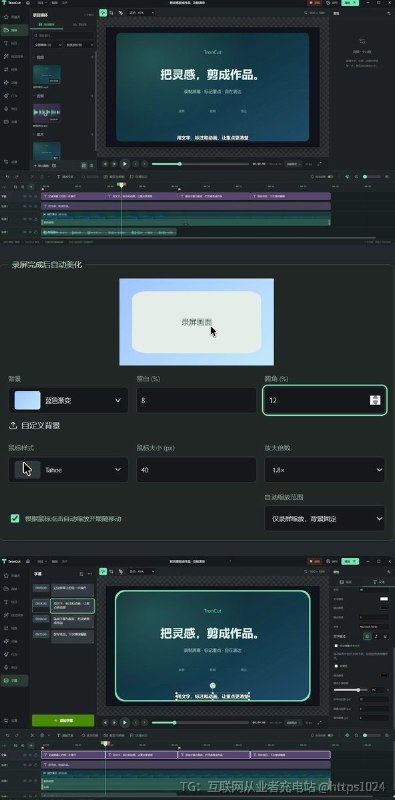The width and height of the screenshot is (395, 800).
Task: Open the 自动缩放范围 dropdown
Action: click(x=325, y=518)
